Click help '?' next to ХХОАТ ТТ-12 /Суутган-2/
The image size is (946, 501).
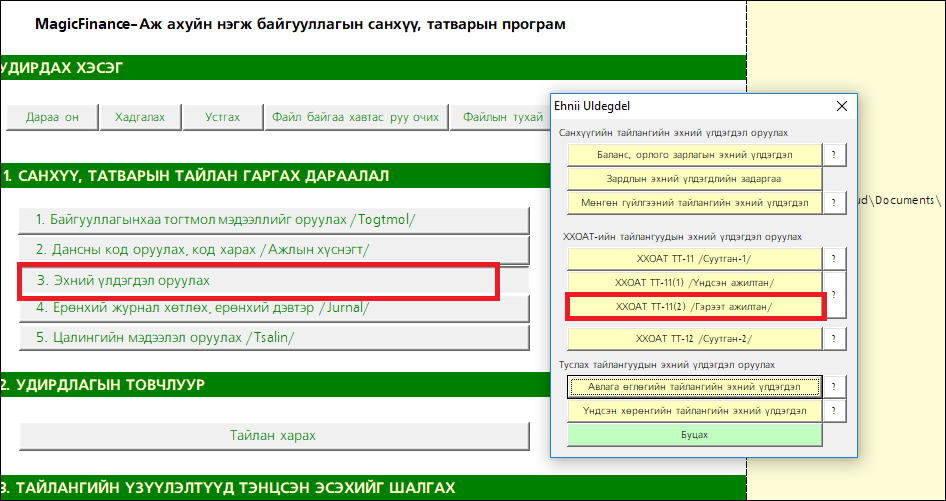834,338
